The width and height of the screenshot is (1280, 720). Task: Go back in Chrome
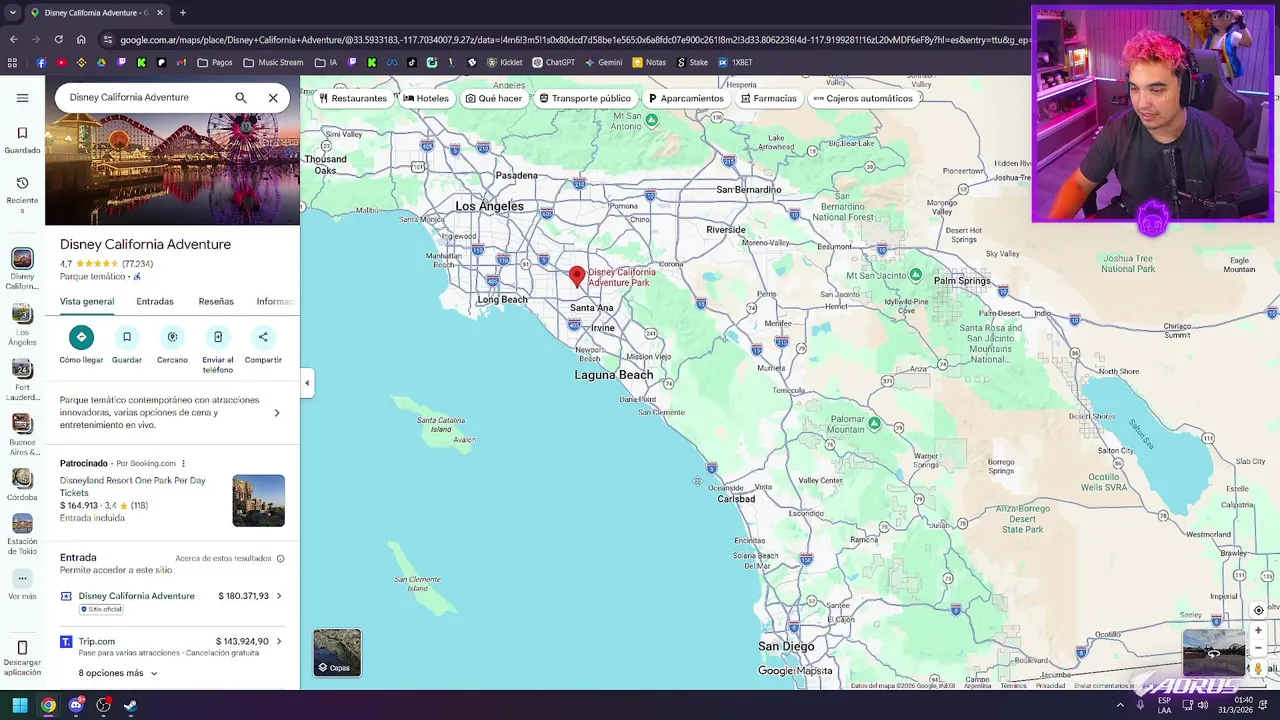[x=13, y=40]
